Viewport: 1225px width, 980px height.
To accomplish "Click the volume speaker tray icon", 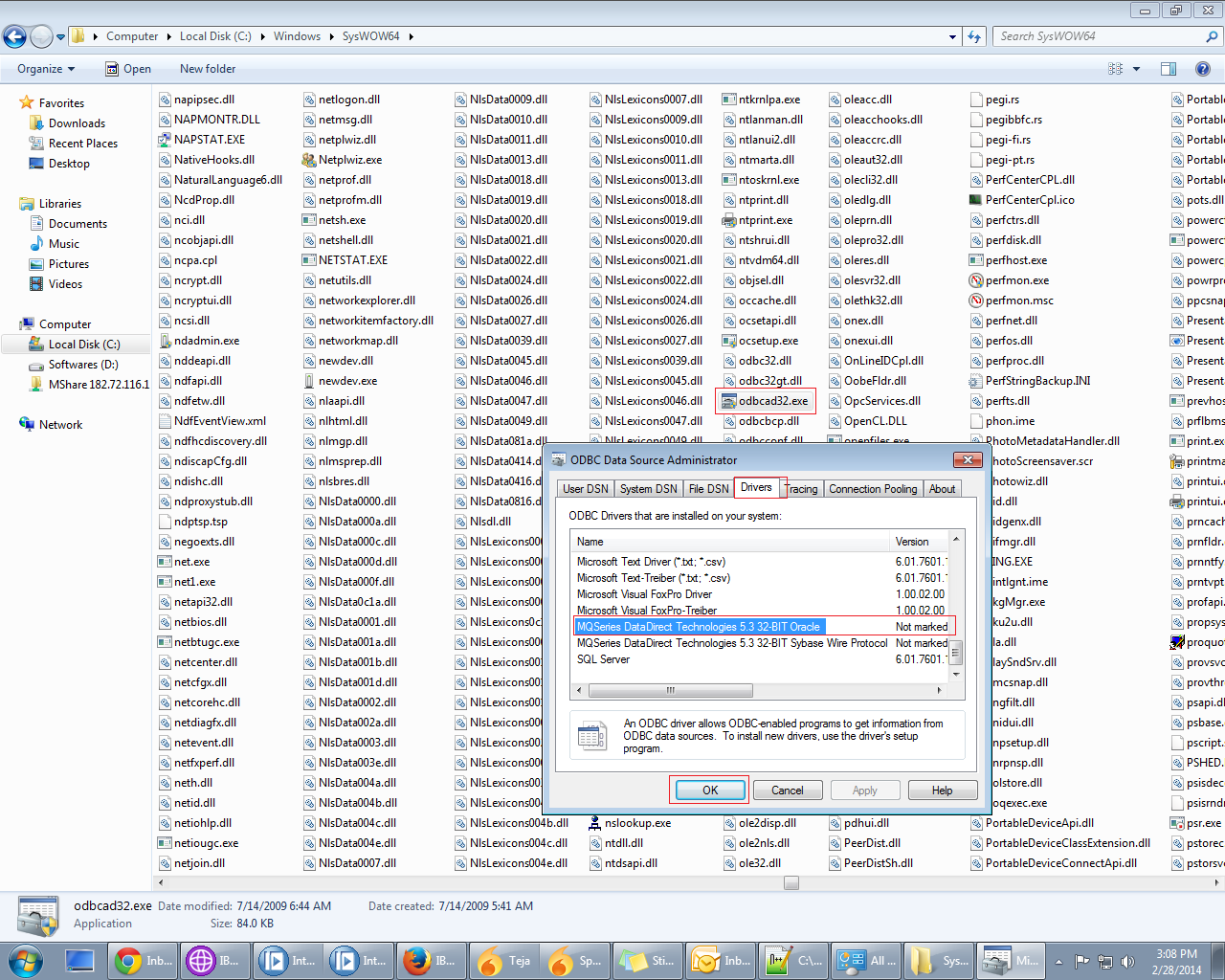I will pos(1127,961).
